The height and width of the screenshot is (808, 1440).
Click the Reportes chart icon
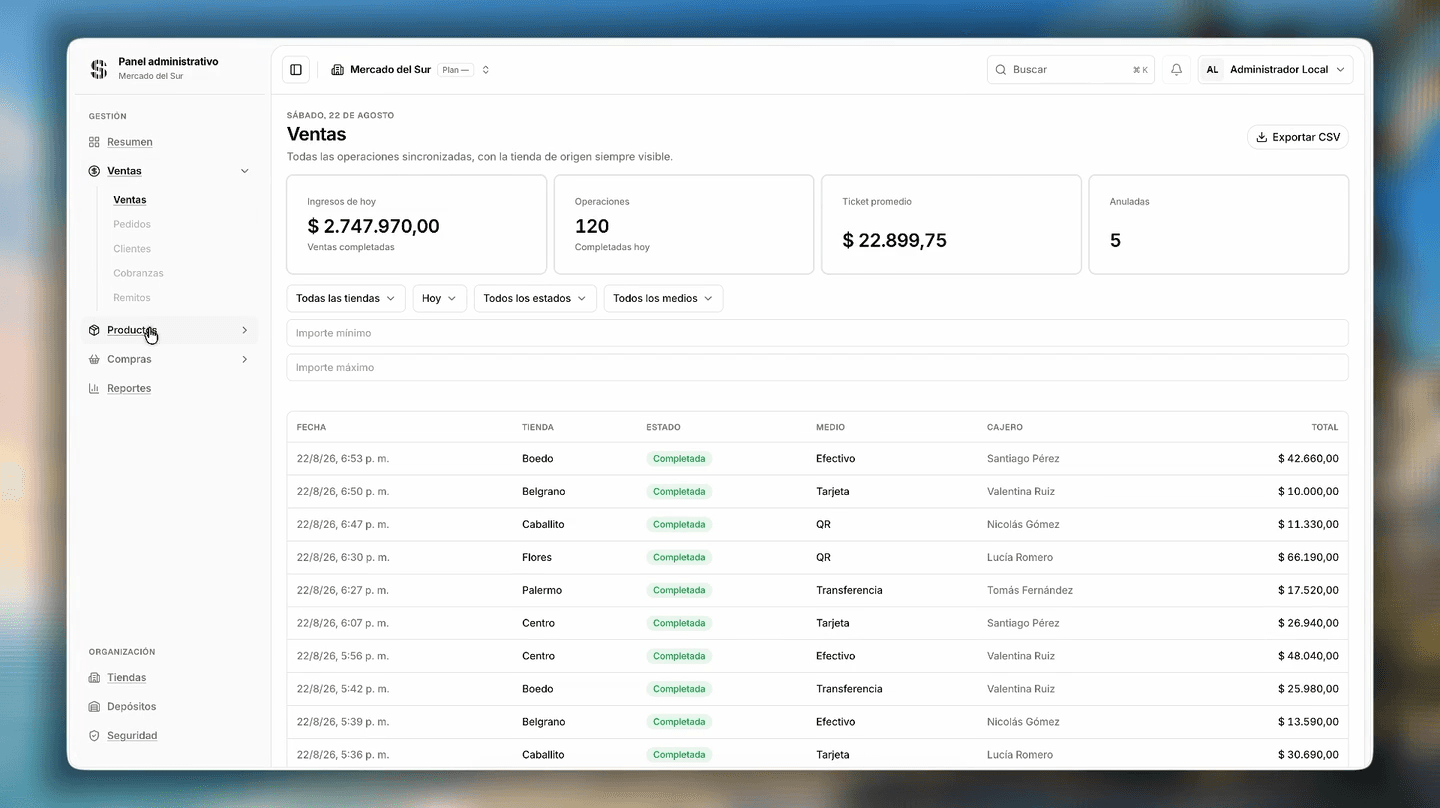(x=94, y=388)
